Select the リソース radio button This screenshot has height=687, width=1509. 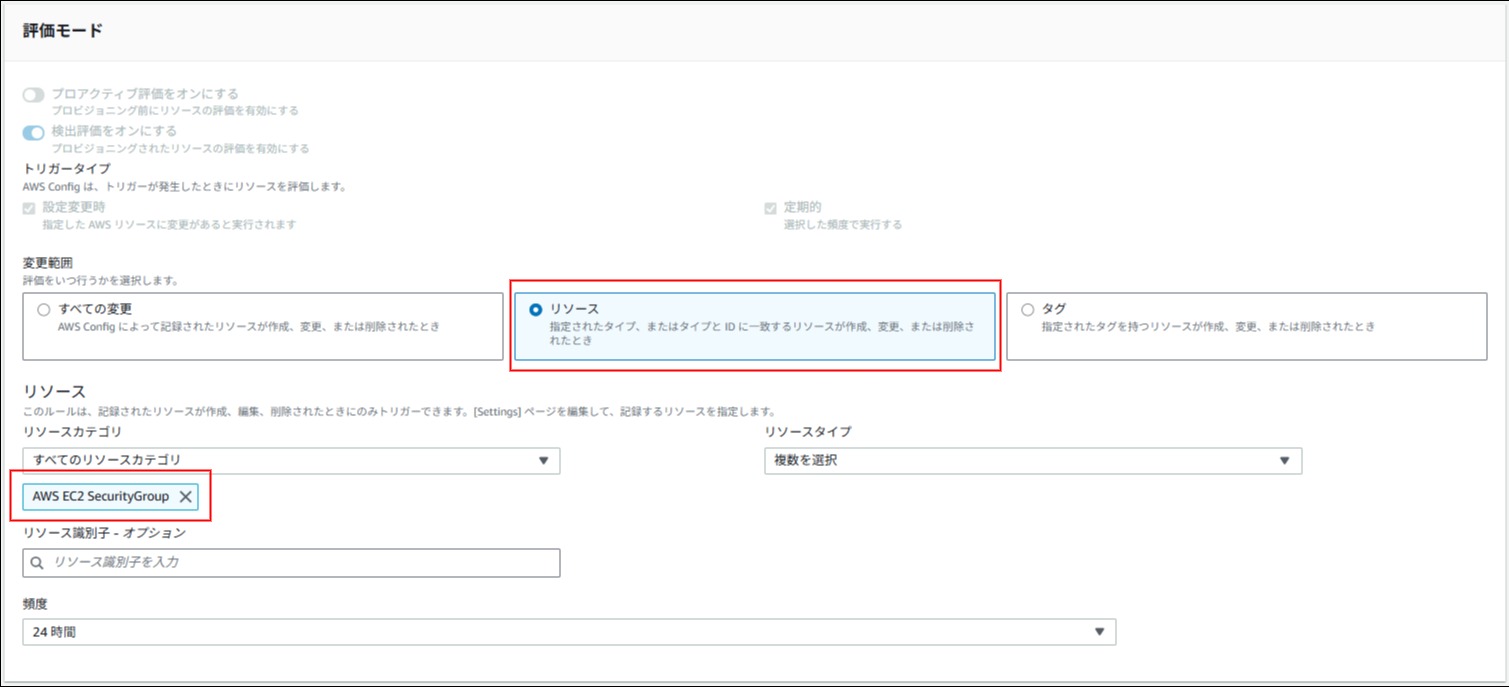click(536, 310)
